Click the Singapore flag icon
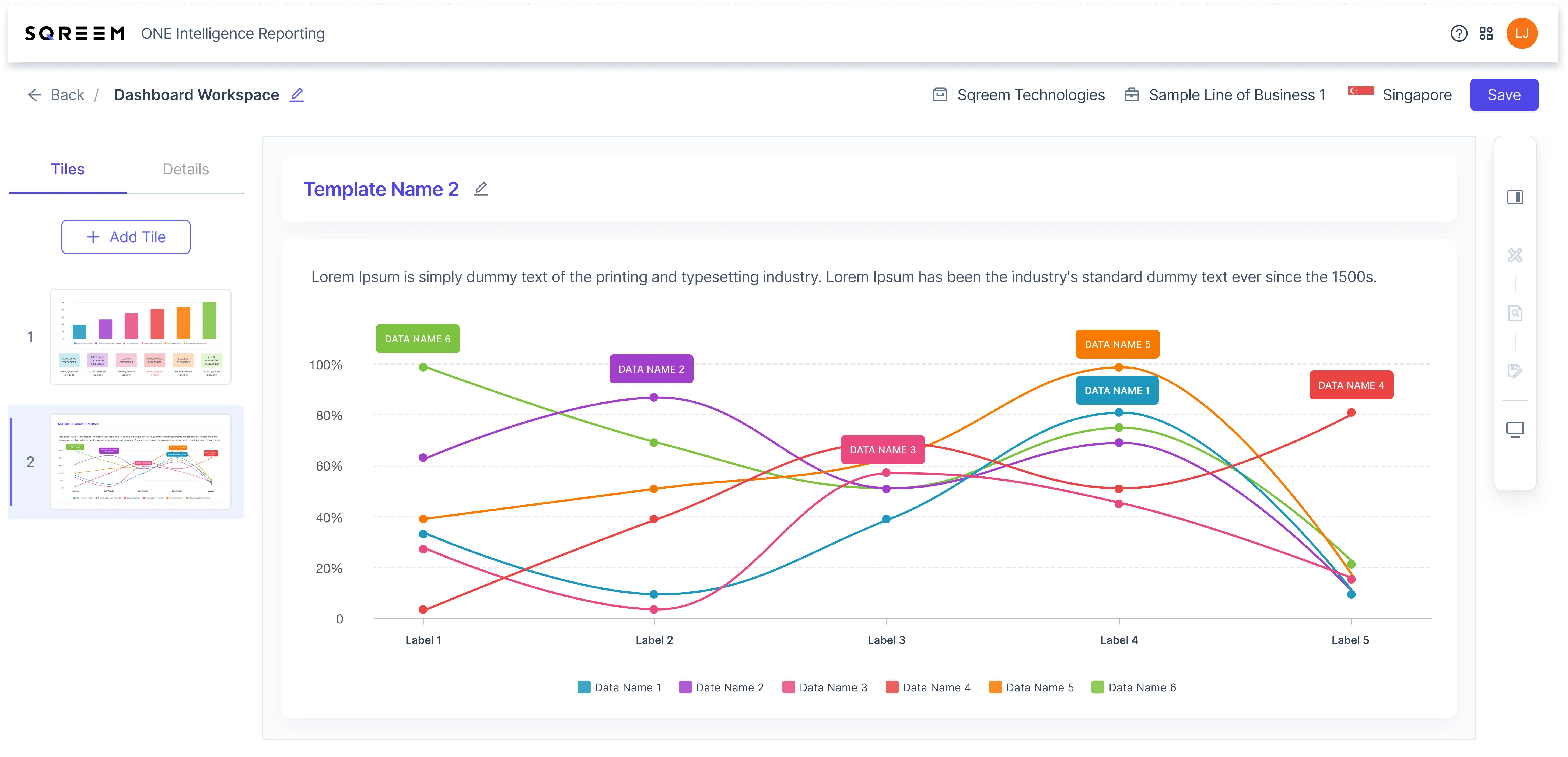Viewport: 1568px width, 757px height. [1361, 91]
